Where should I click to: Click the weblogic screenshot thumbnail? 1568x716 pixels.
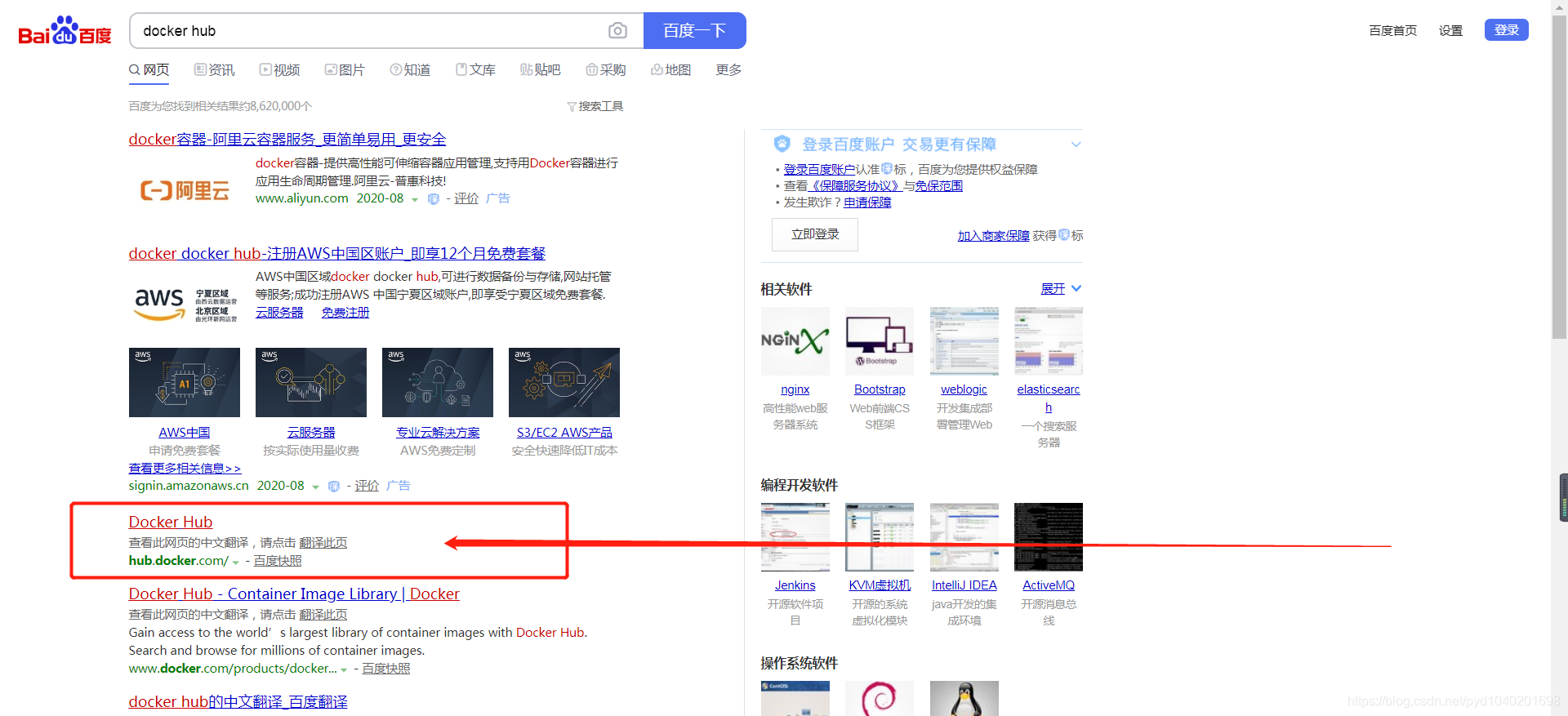tap(964, 341)
